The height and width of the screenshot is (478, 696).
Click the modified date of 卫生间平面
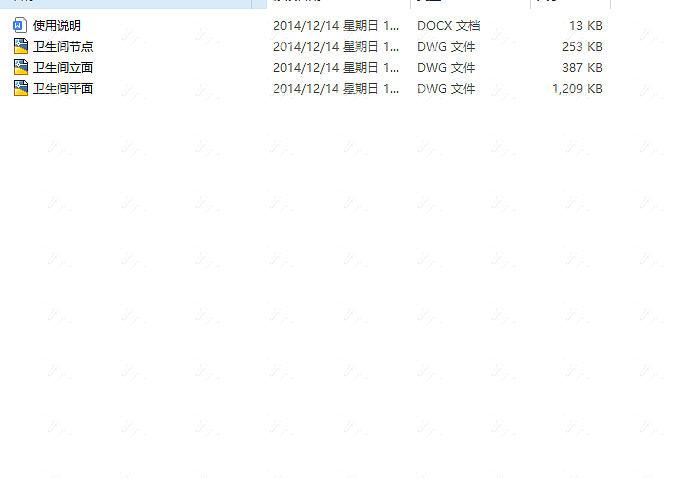tap(336, 88)
